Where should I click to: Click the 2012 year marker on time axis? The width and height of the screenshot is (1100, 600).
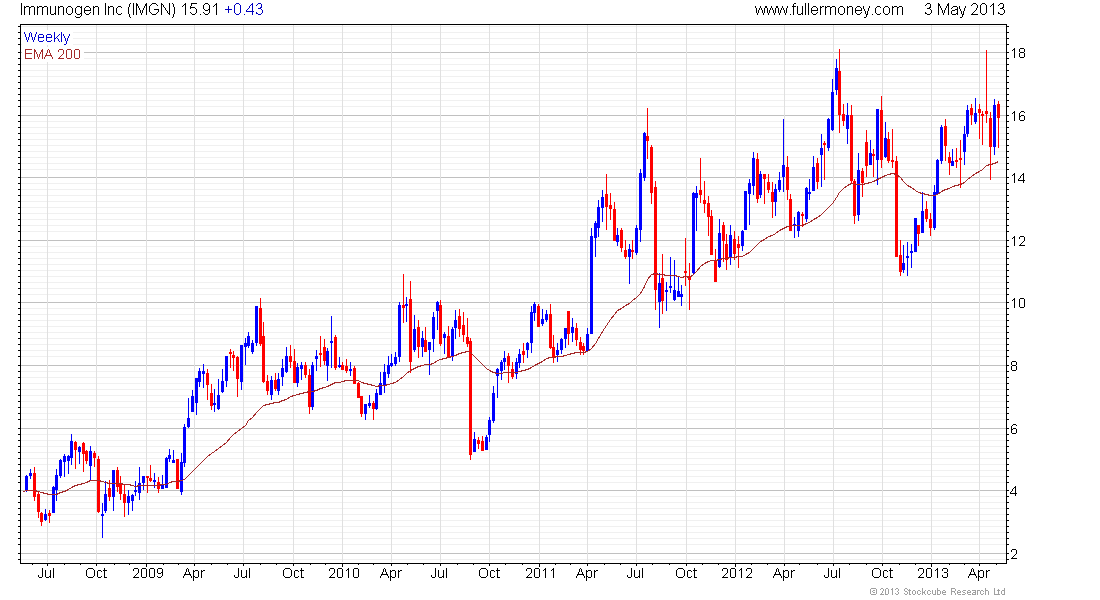click(737, 573)
